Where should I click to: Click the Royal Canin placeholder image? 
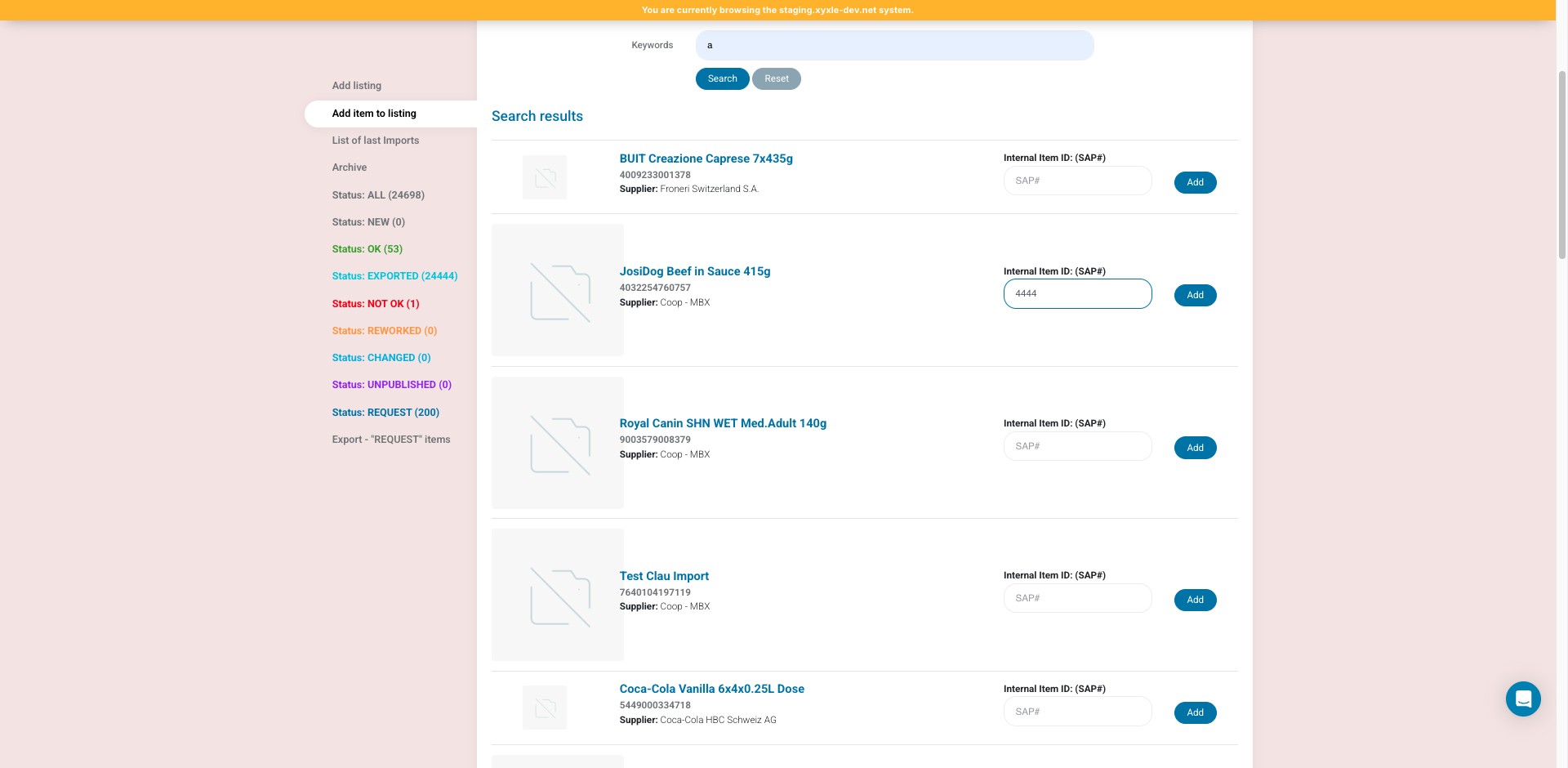558,443
